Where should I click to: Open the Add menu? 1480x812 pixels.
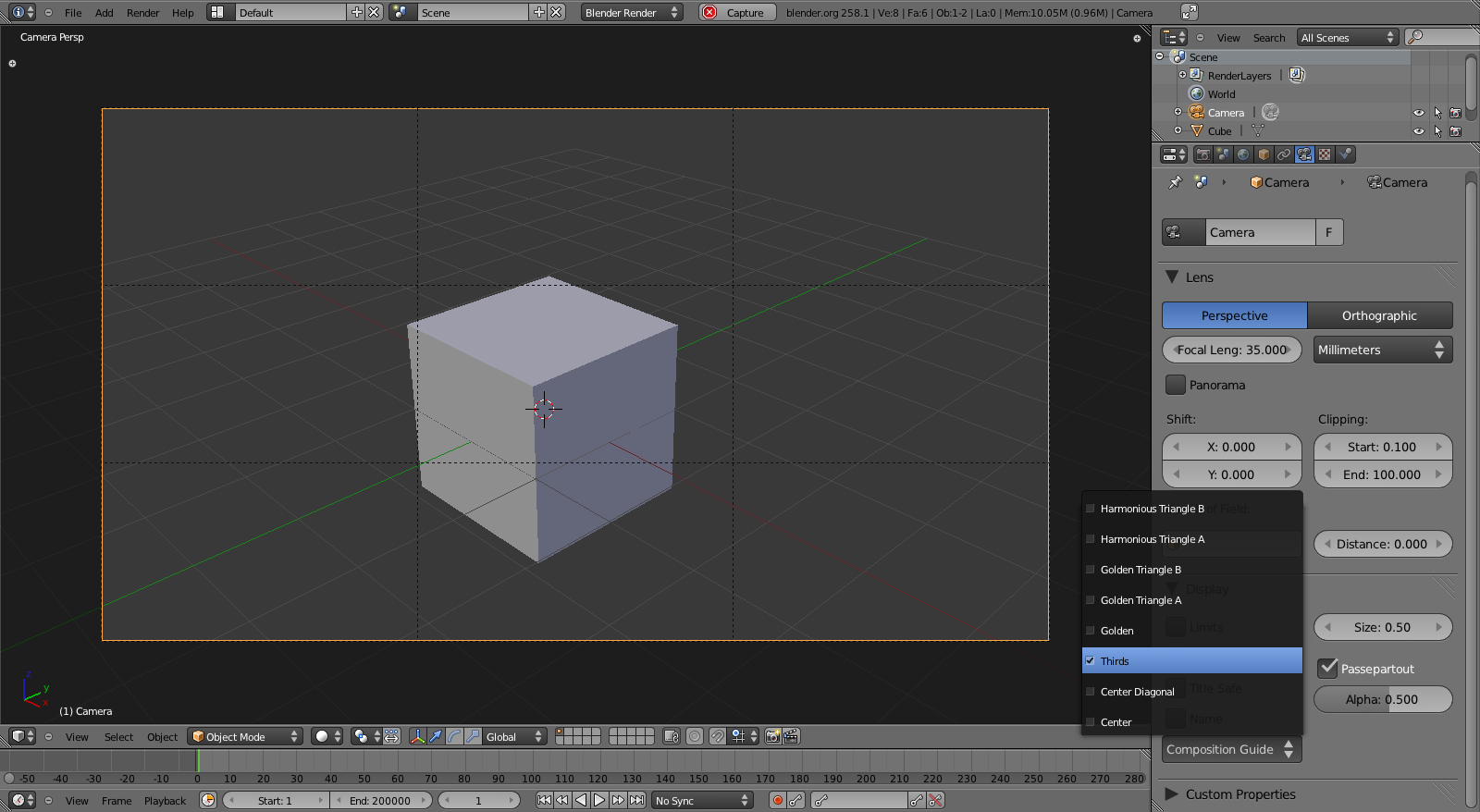(105, 13)
